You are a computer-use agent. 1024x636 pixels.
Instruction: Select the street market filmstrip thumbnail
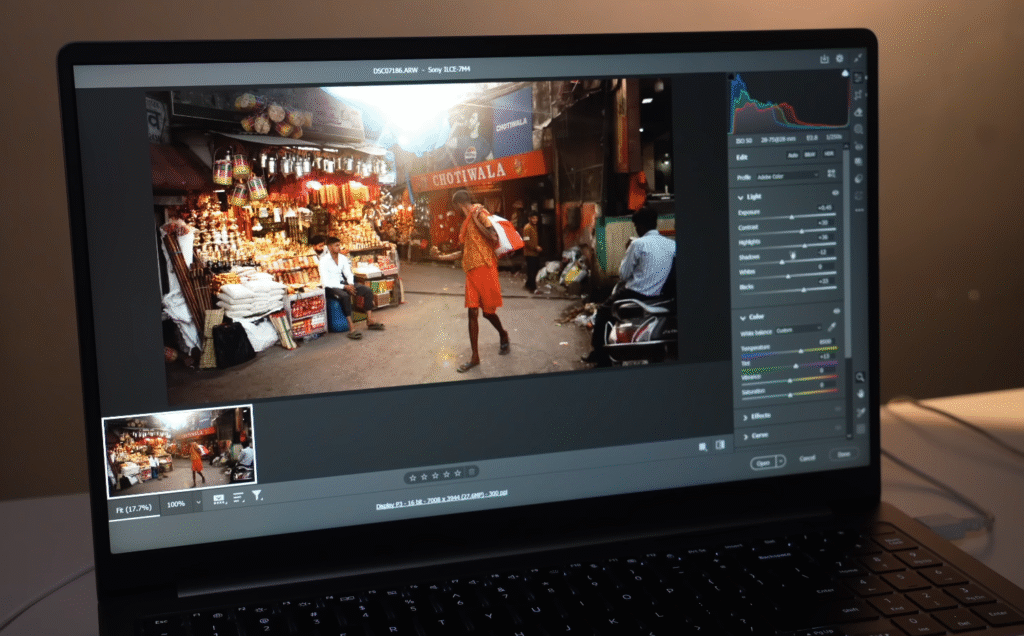(179, 451)
